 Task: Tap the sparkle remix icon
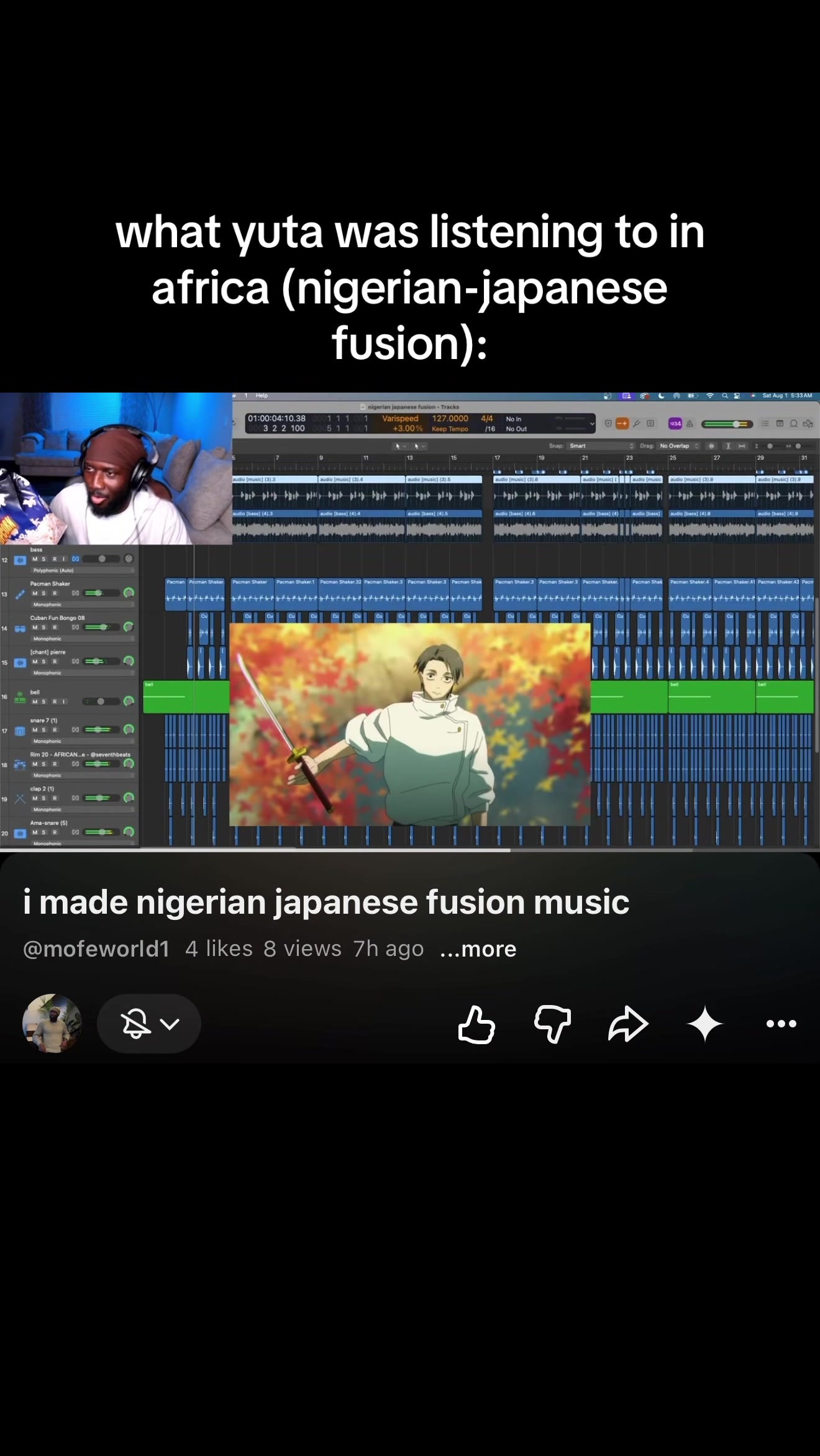(x=704, y=1024)
